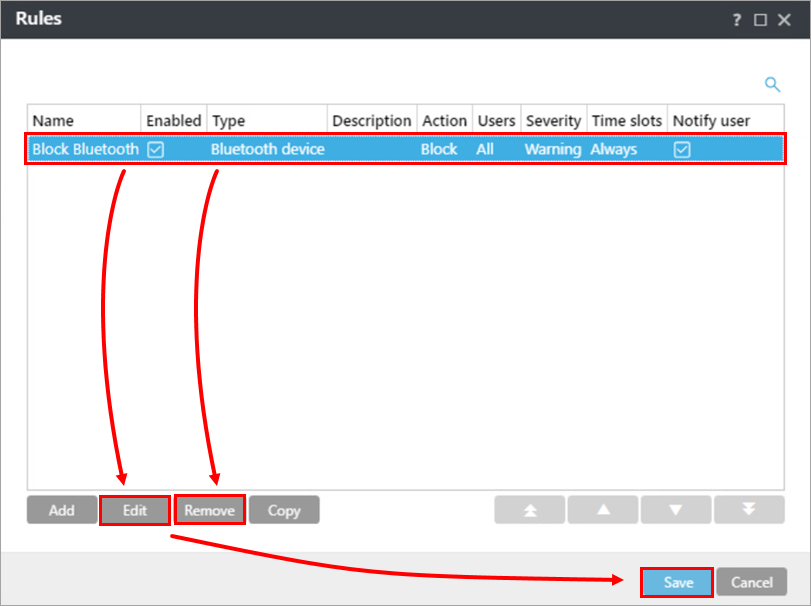Close the Rules dialog
This screenshot has width=811, height=606.
pyautogui.click(x=784, y=20)
